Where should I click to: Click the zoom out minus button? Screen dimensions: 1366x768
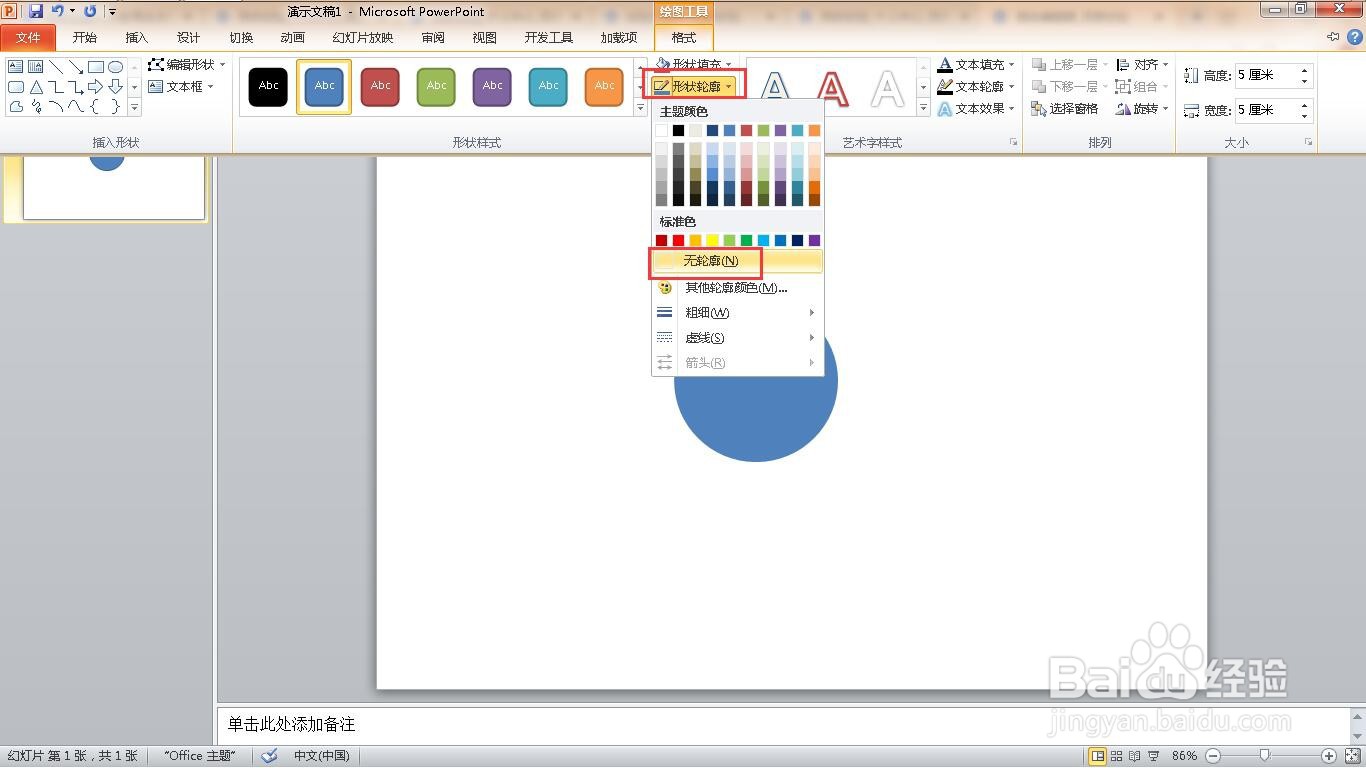1212,756
